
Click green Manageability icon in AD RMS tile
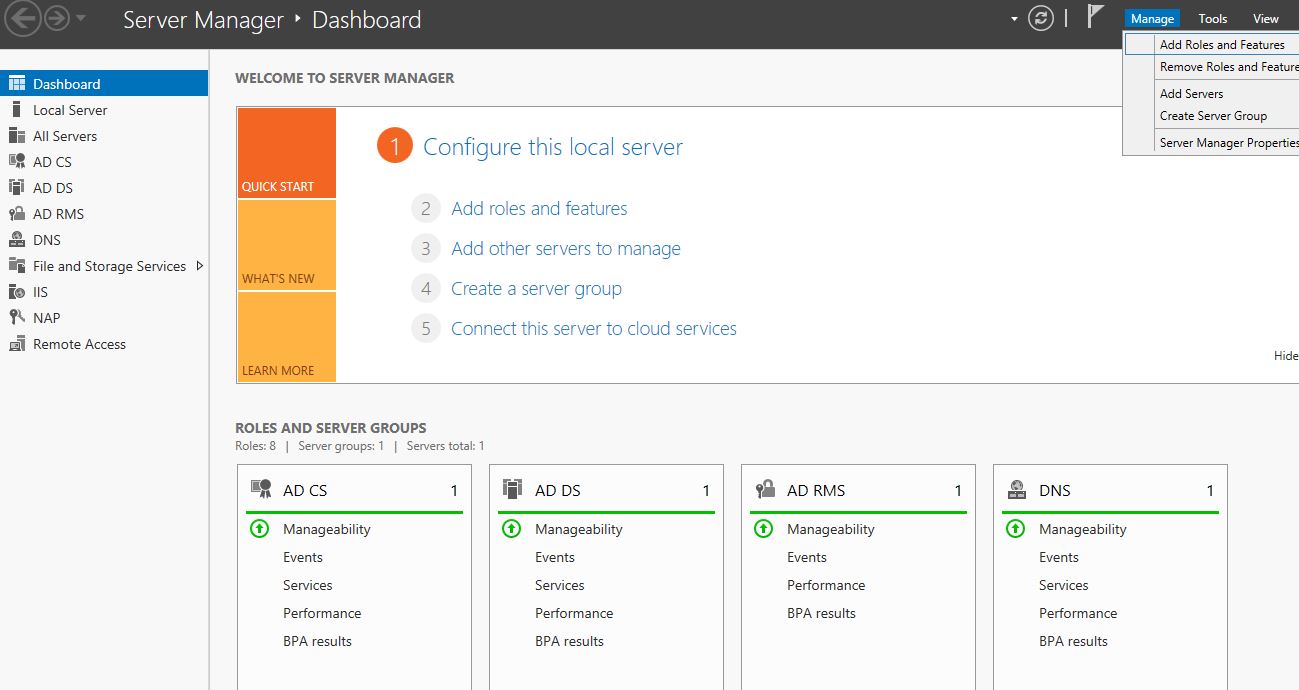click(x=763, y=528)
